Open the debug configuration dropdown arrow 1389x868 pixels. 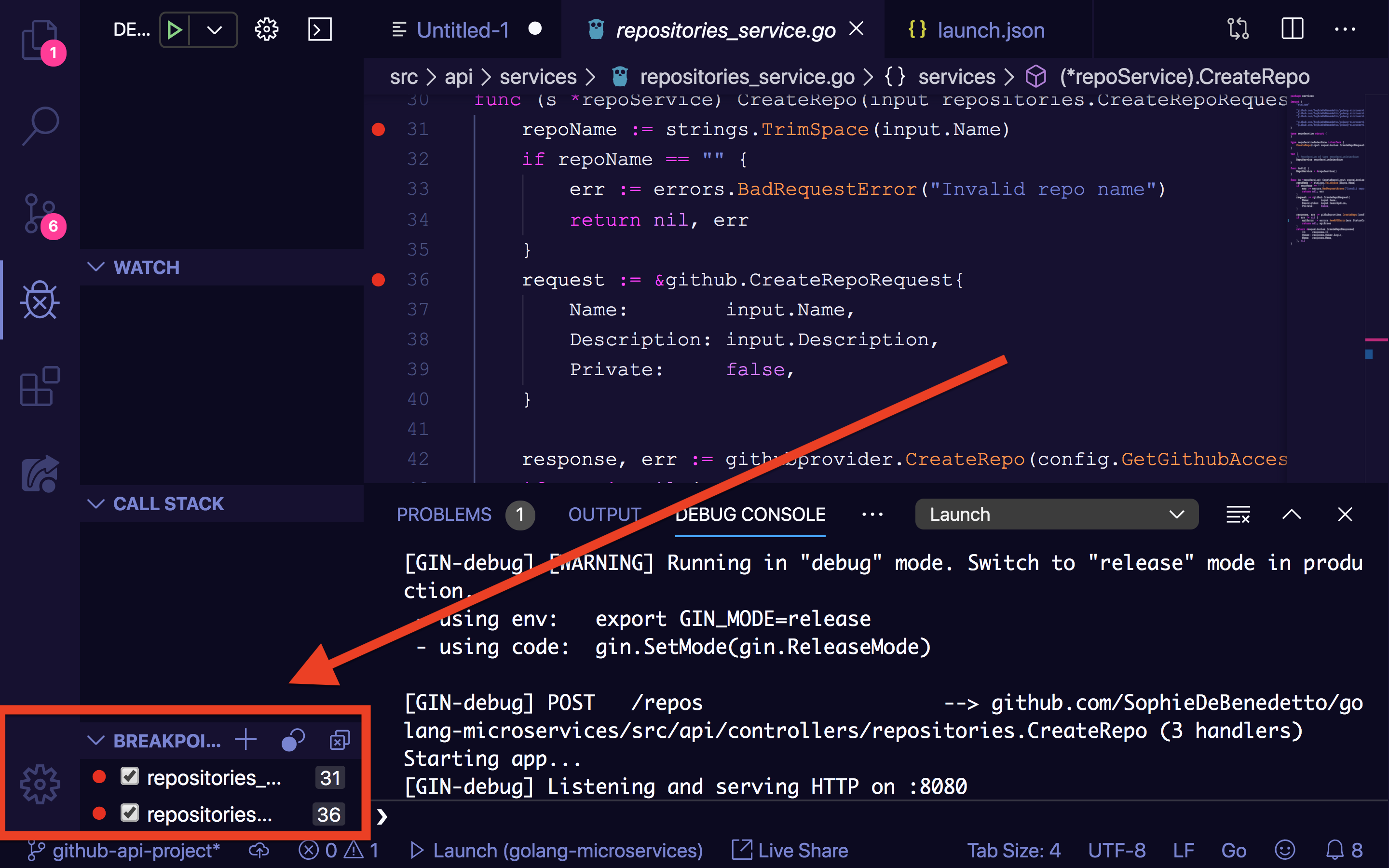click(x=213, y=29)
